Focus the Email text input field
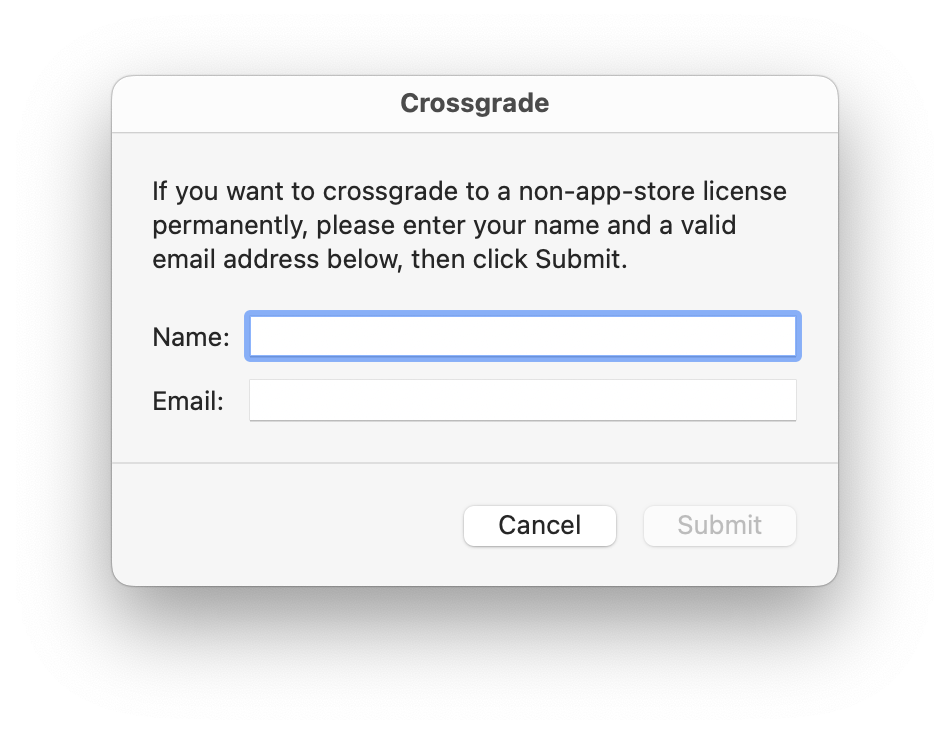Viewport: 950px width, 734px height. tap(522, 400)
